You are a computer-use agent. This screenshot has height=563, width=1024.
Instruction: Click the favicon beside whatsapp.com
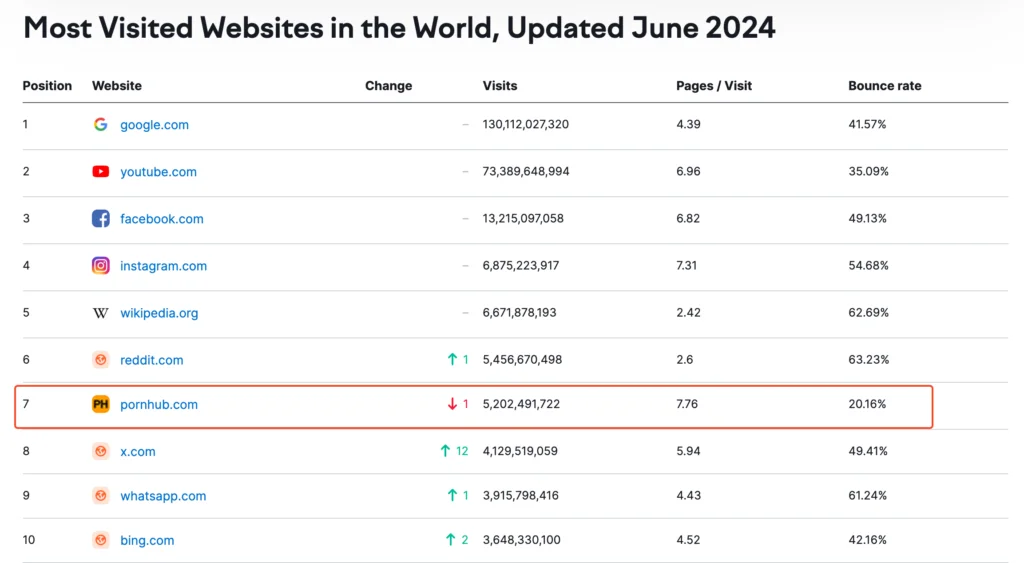(100, 496)
